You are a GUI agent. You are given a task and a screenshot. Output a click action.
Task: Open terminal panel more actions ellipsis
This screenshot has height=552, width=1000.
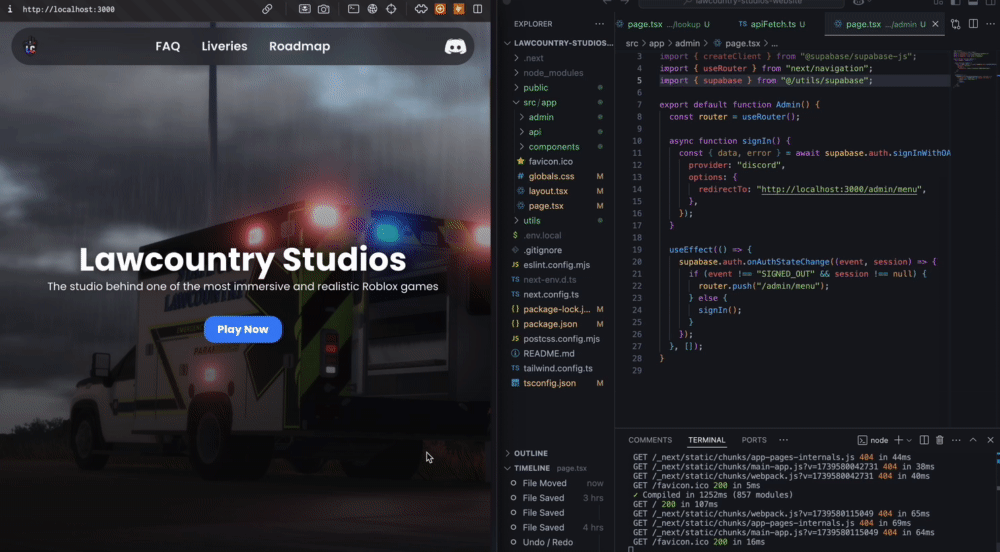(x=956, y=440)
